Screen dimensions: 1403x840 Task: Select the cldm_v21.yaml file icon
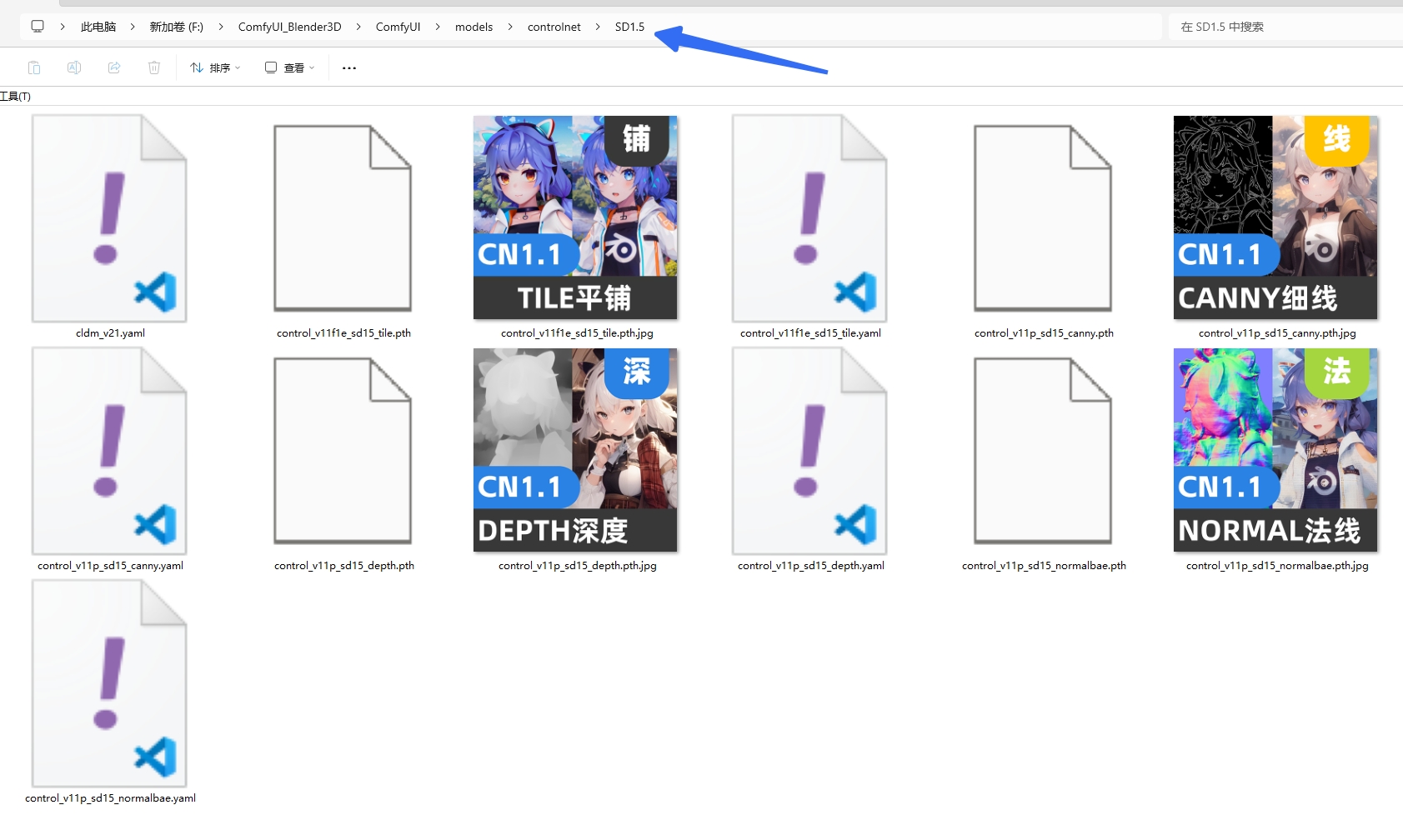coord(109,218)
